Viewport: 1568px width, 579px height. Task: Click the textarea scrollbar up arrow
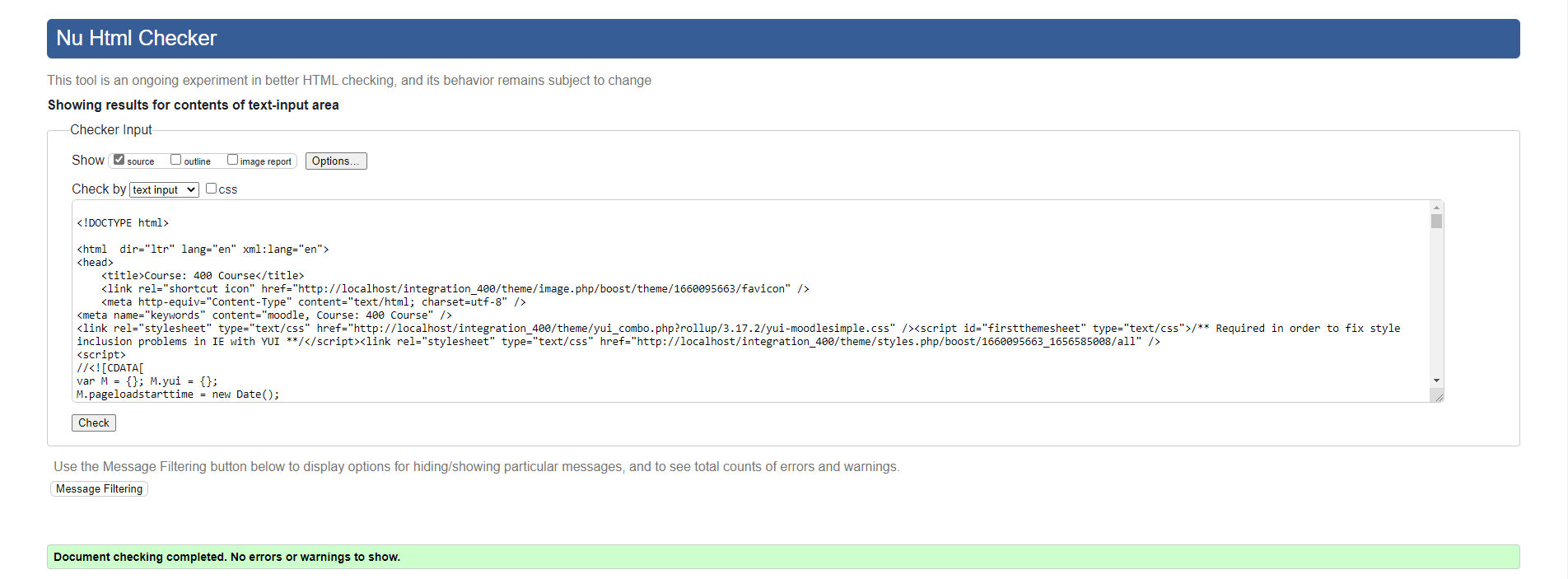coord(1436,208)
